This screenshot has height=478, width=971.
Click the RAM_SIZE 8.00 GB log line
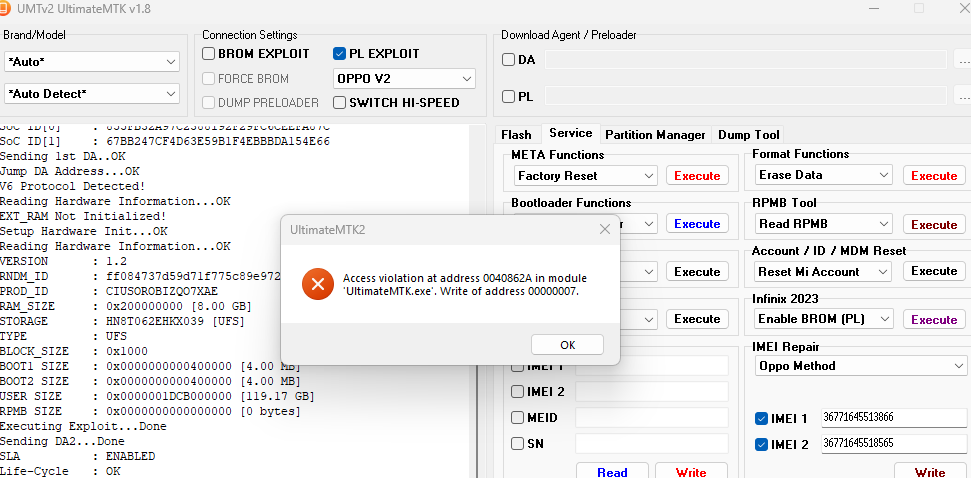[126, 306]
